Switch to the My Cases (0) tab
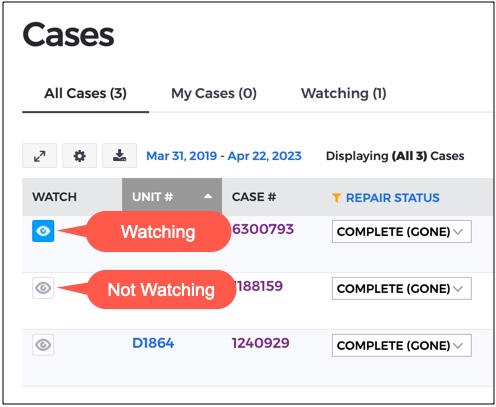 [214, 93]
